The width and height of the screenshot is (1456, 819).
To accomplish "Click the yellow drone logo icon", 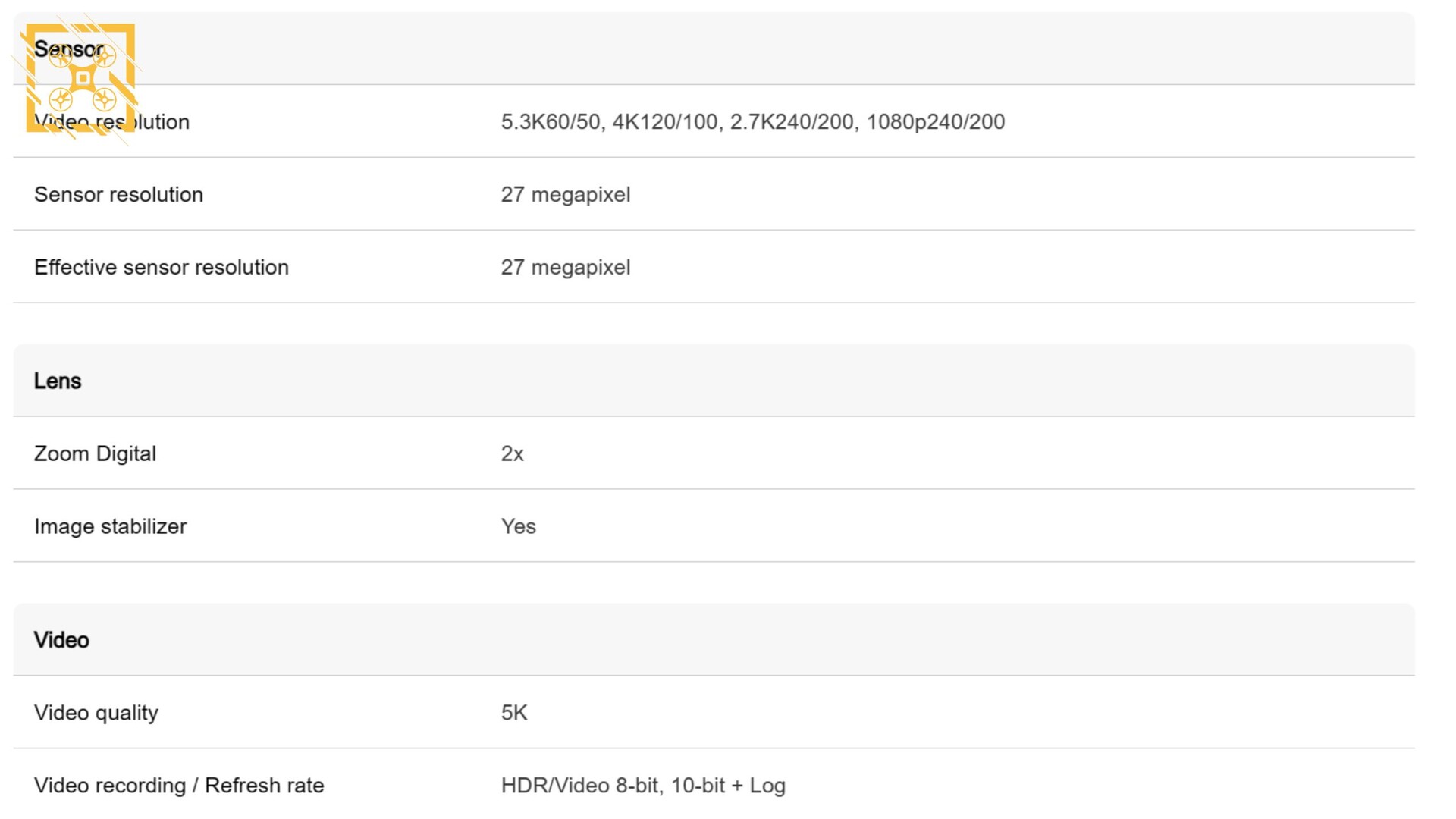I will tap(81, 78).
